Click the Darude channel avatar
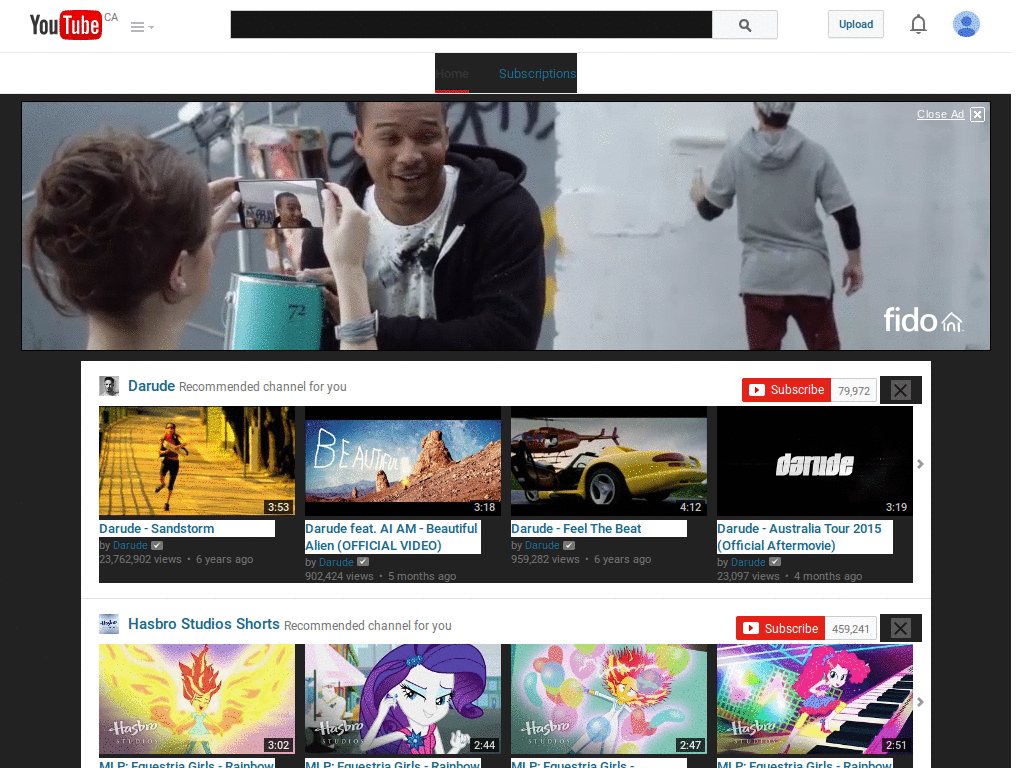This screenshot has height=768, width=1024. [x=109, y=385]
